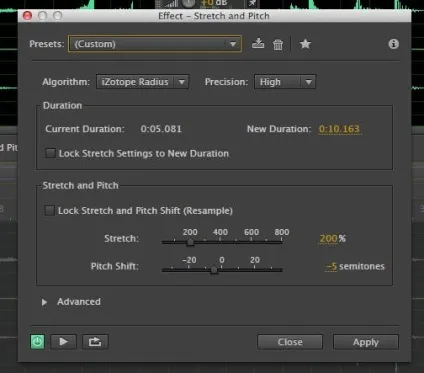Click the +0 dB level readout
Image resolution: width=424 pixels, height=373 pixels.
[x=214, y=3]
